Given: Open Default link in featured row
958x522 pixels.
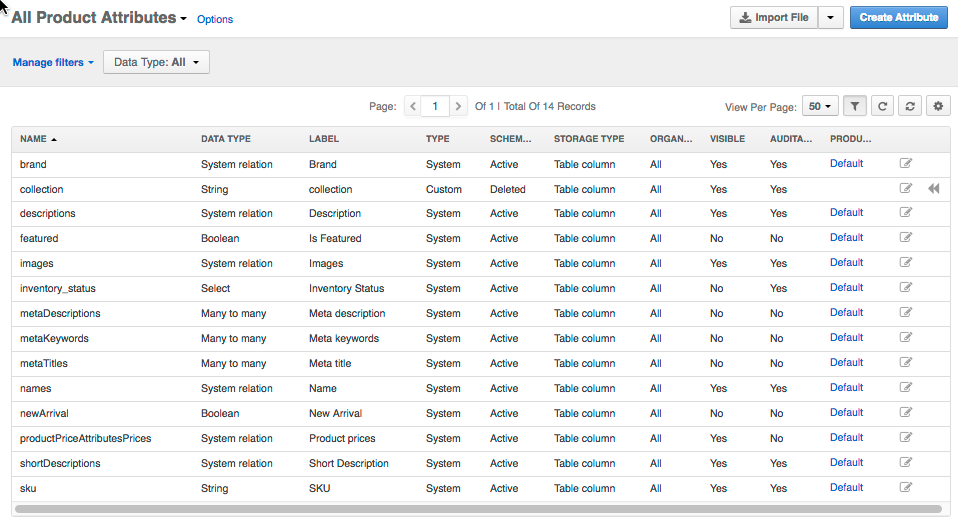Looking at the screenshot, I should (846, 237).
